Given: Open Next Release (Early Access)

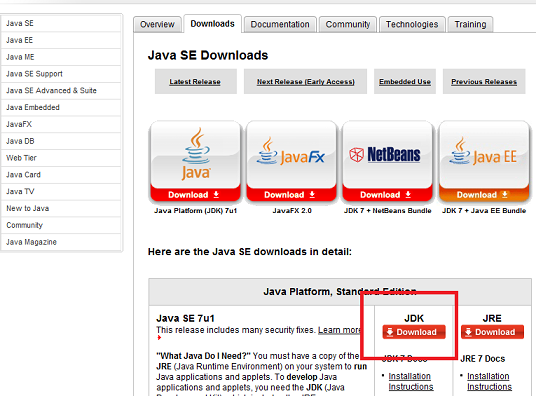Looking at the screenshot, I should (306, 82).
